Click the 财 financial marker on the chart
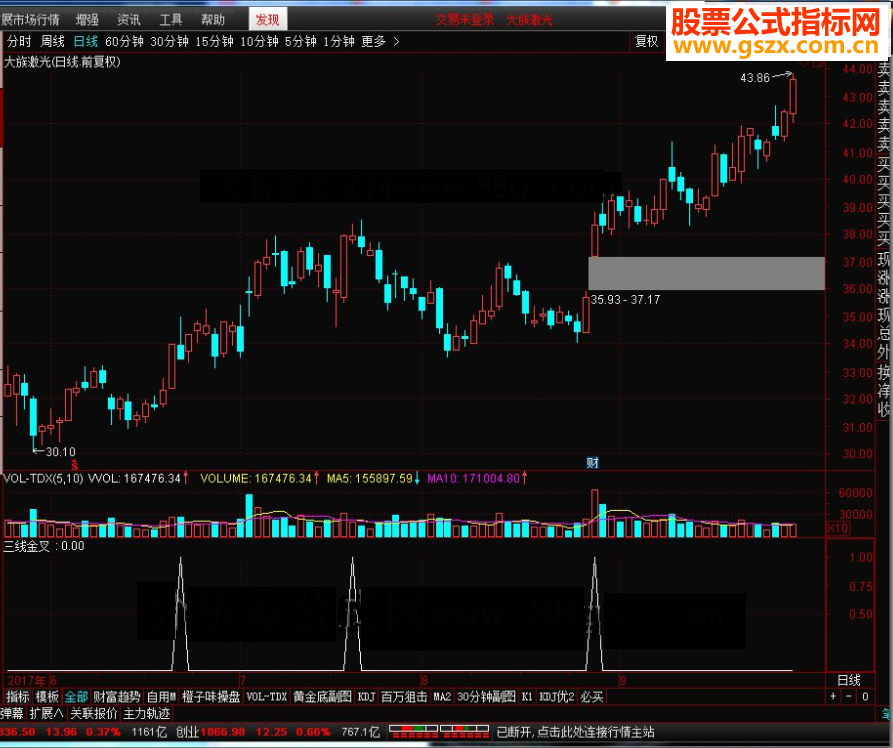The image size is (893, 748). coord(592,463)
